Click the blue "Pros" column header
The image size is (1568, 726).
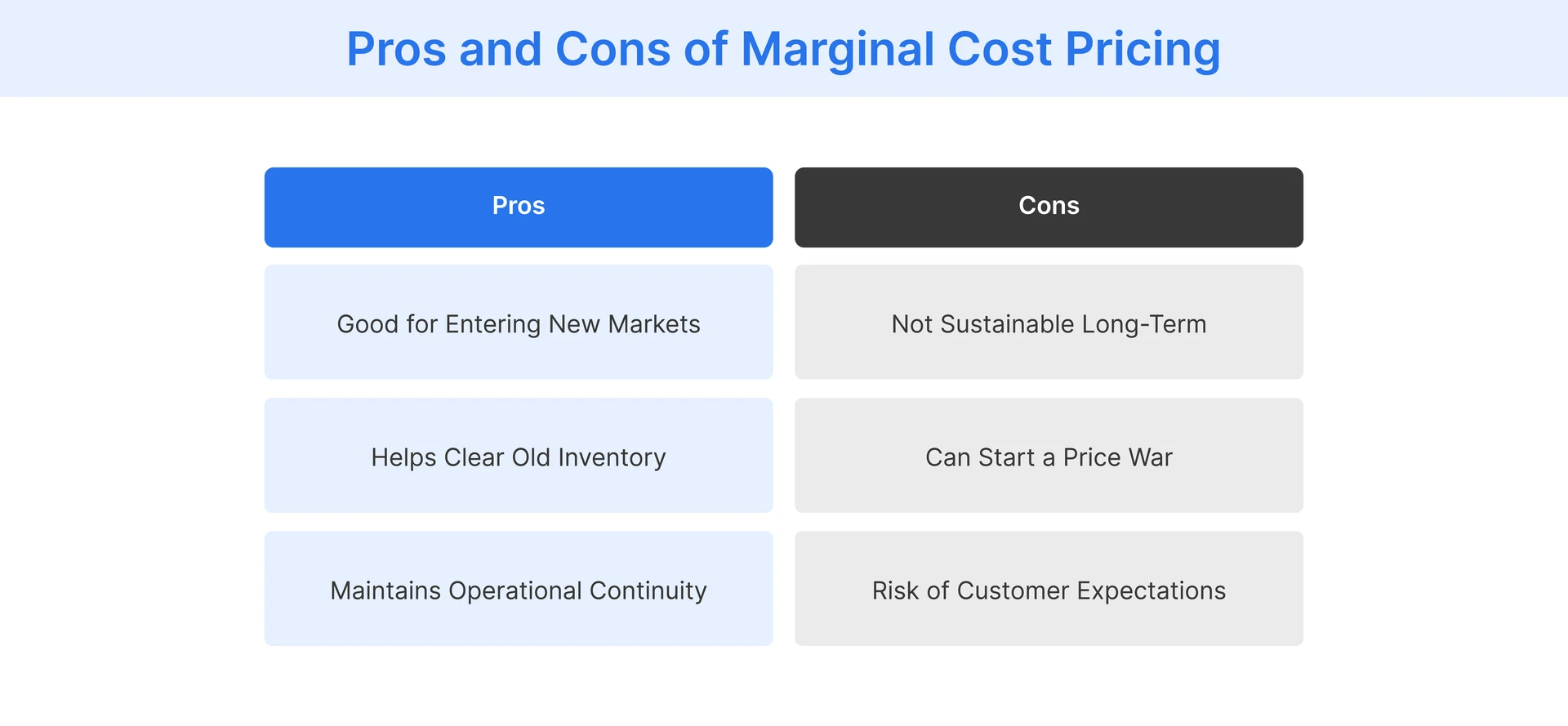(x=519, y=207)
